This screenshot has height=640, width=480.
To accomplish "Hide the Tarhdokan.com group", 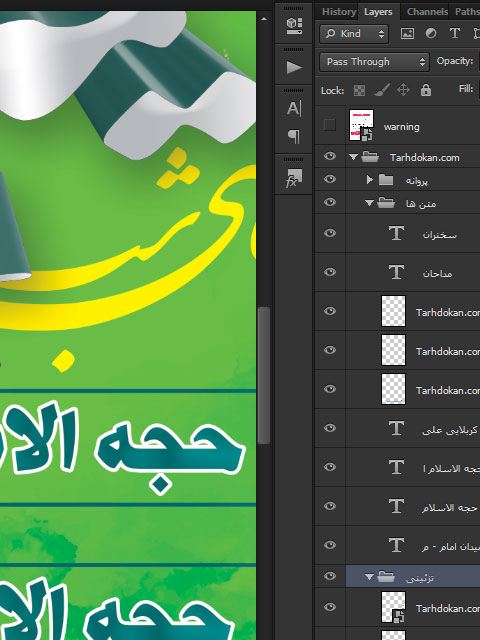I will click(x=330, y=156).
